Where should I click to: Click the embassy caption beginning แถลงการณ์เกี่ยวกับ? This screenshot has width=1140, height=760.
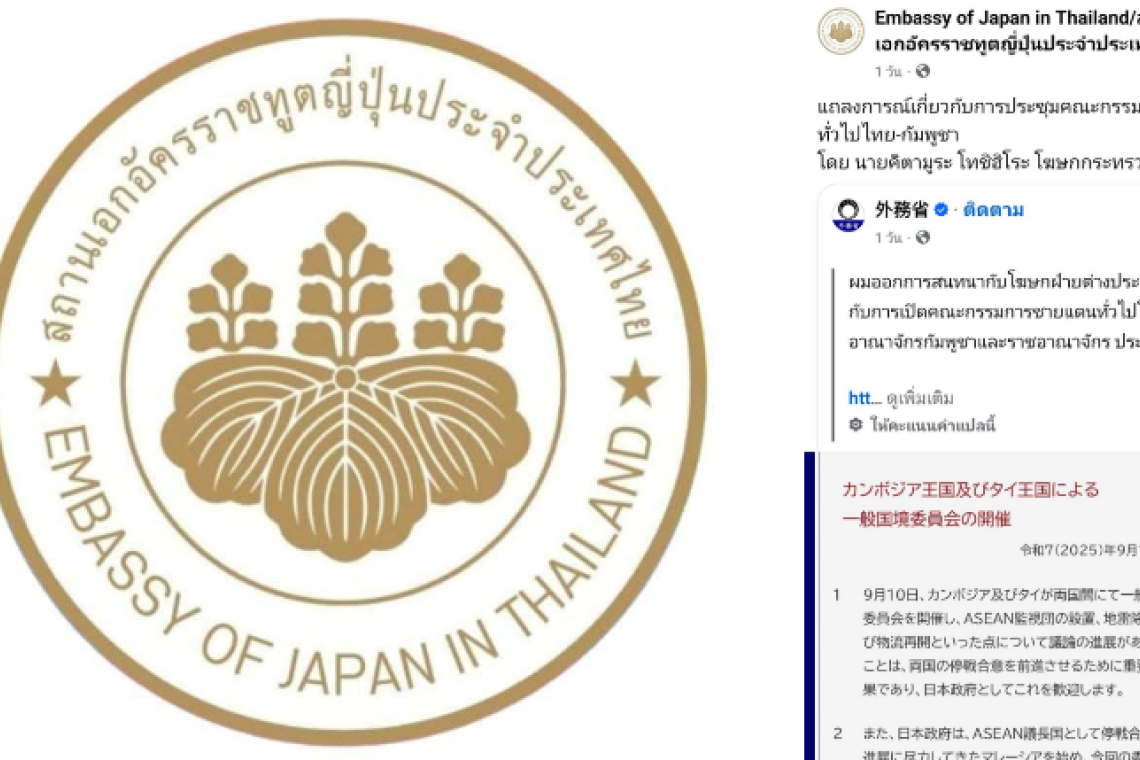pyautogui.click(x=979, y=135)
